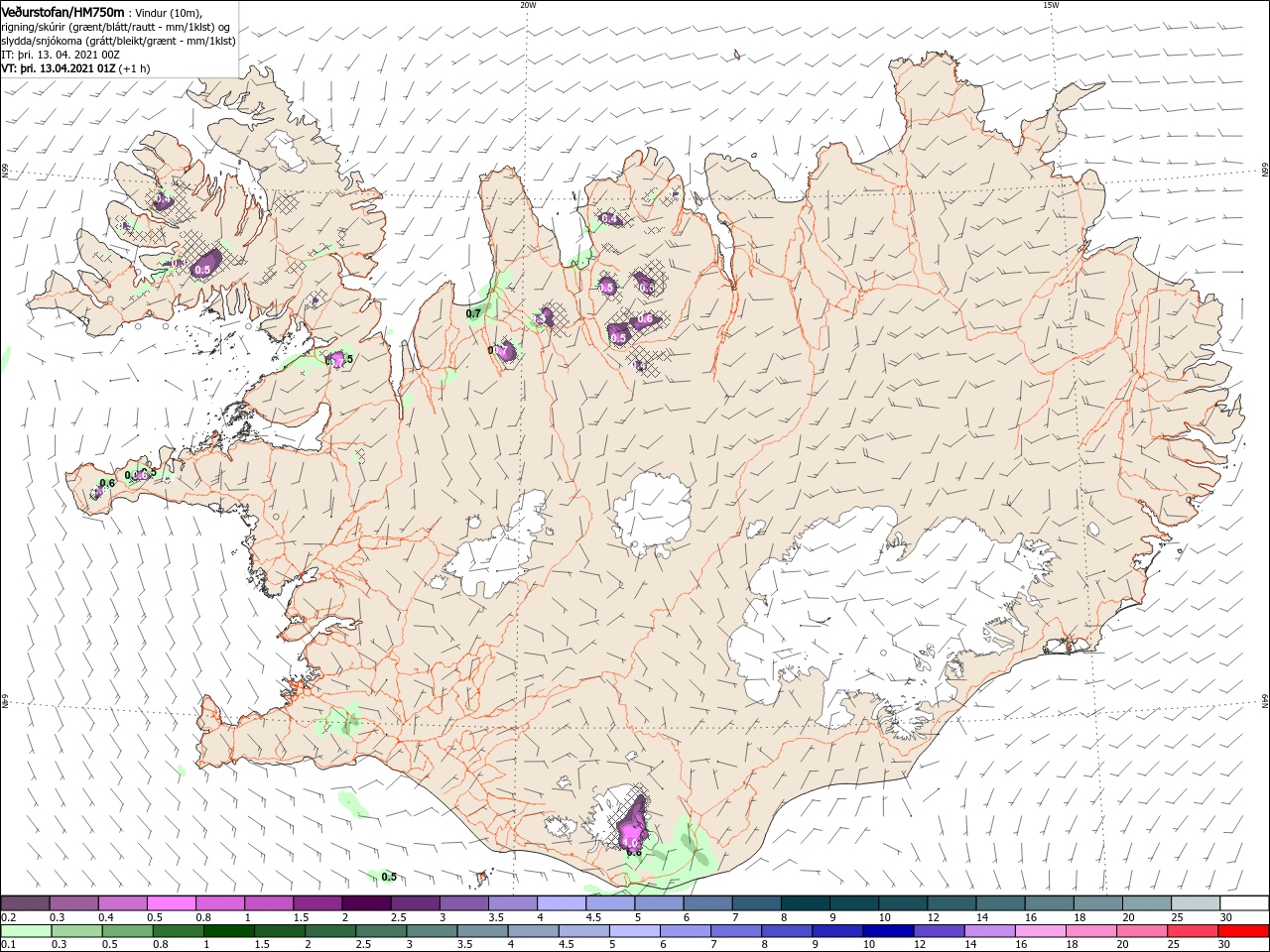Pick lower legend gray-green swatch at 3
This screenshot has width=1270, height=952.
coord(431,931)
